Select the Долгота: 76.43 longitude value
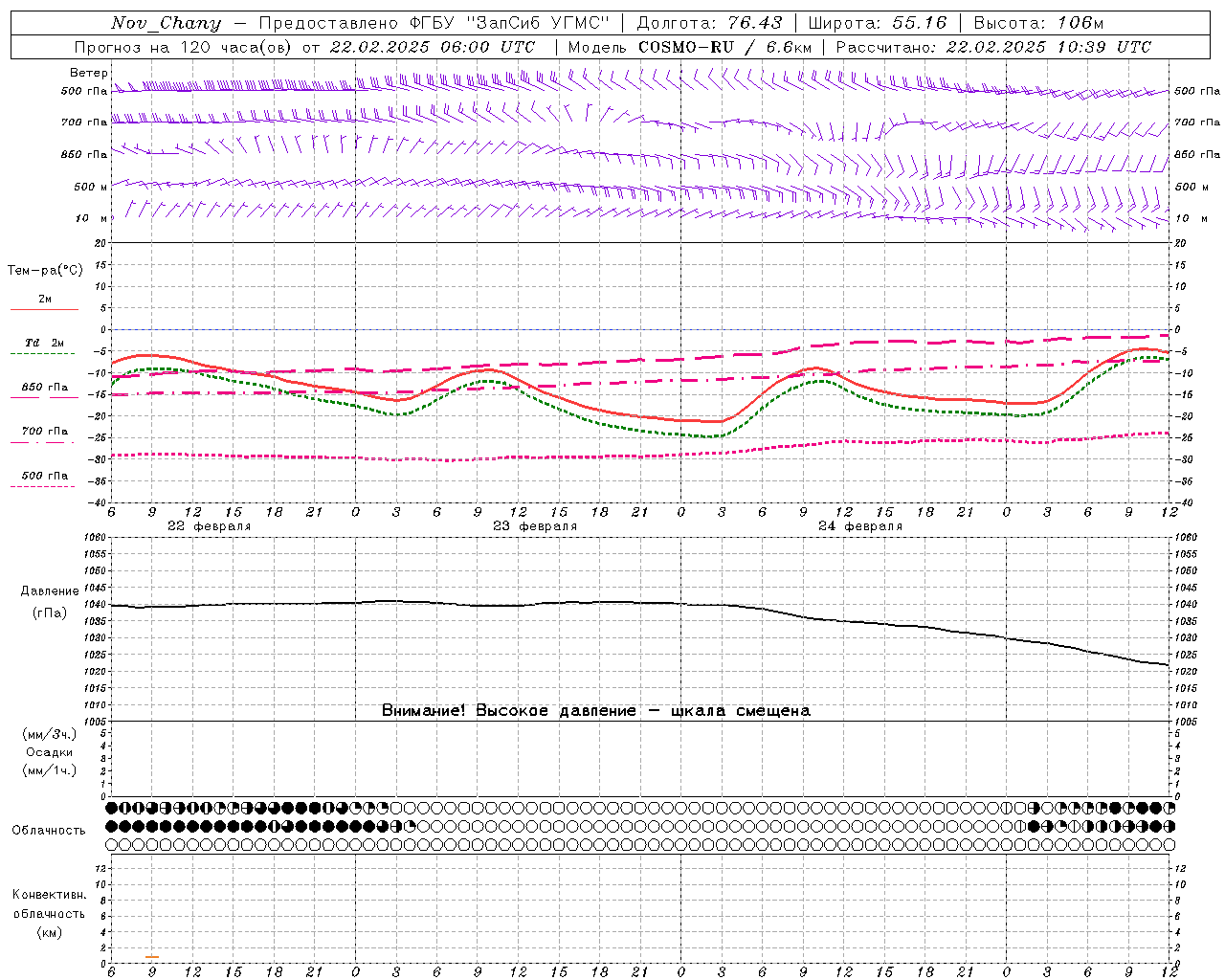The width and height of the screenshot is (1225, 980). pos(709,23)
